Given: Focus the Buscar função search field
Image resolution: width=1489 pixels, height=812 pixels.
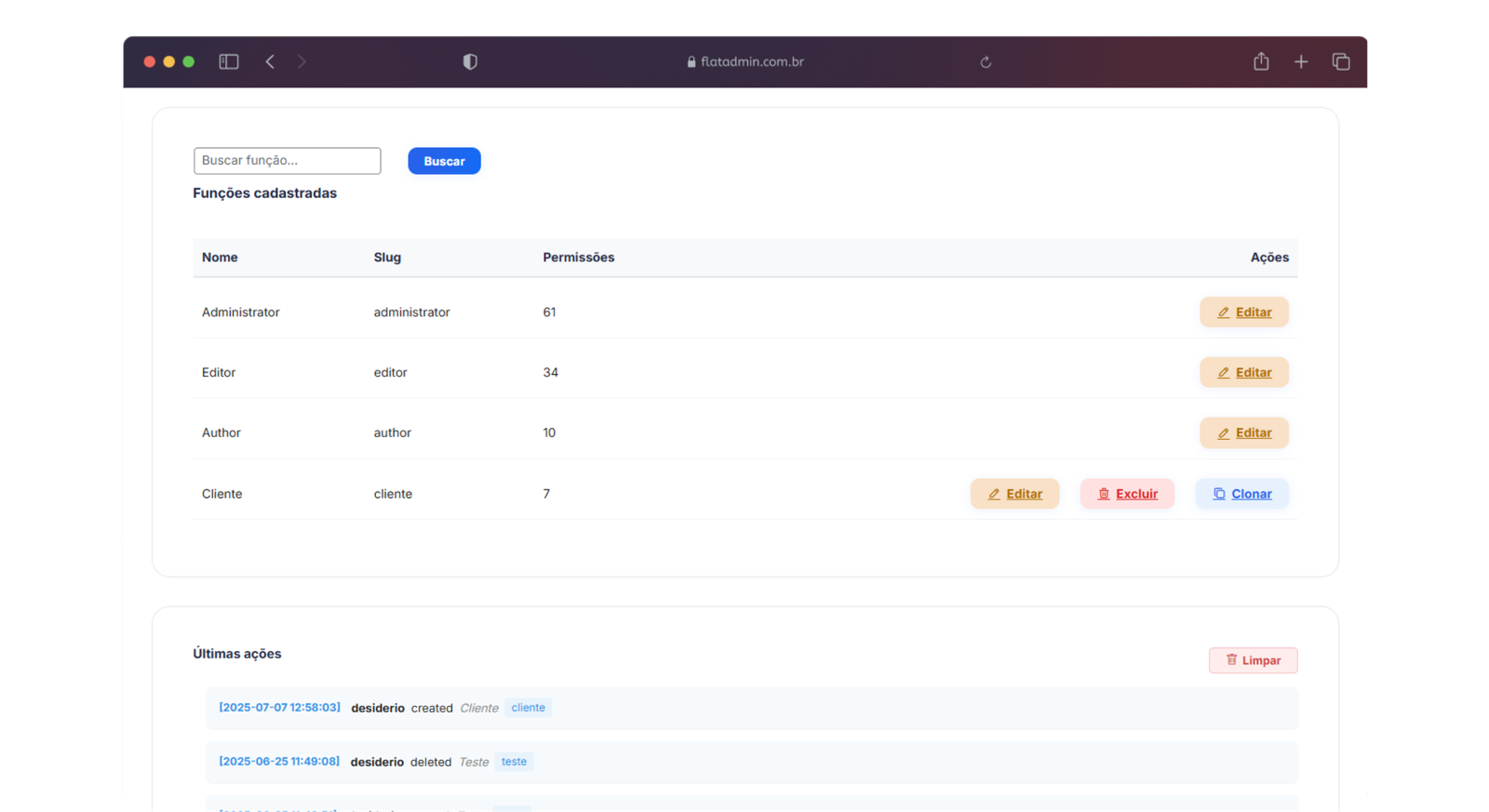Looking at the screenshot, I should [x=287, y=160].
